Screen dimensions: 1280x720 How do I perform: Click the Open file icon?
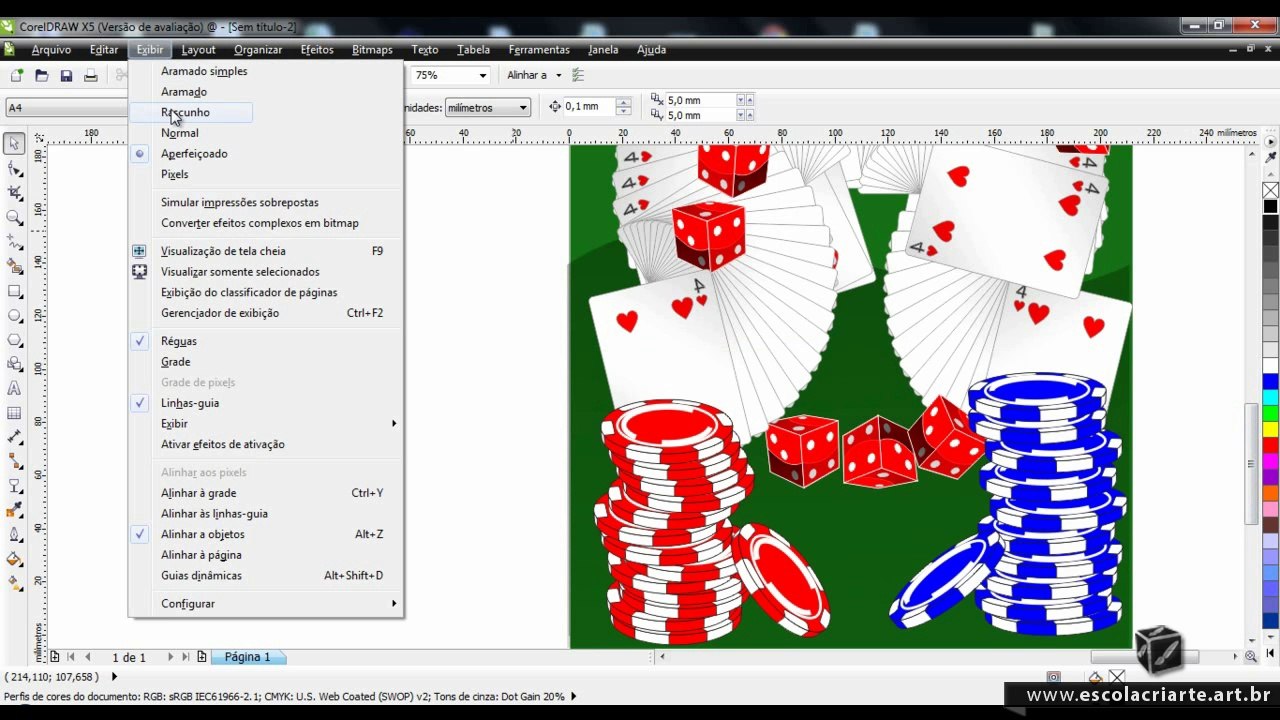[x=42, y=75]
